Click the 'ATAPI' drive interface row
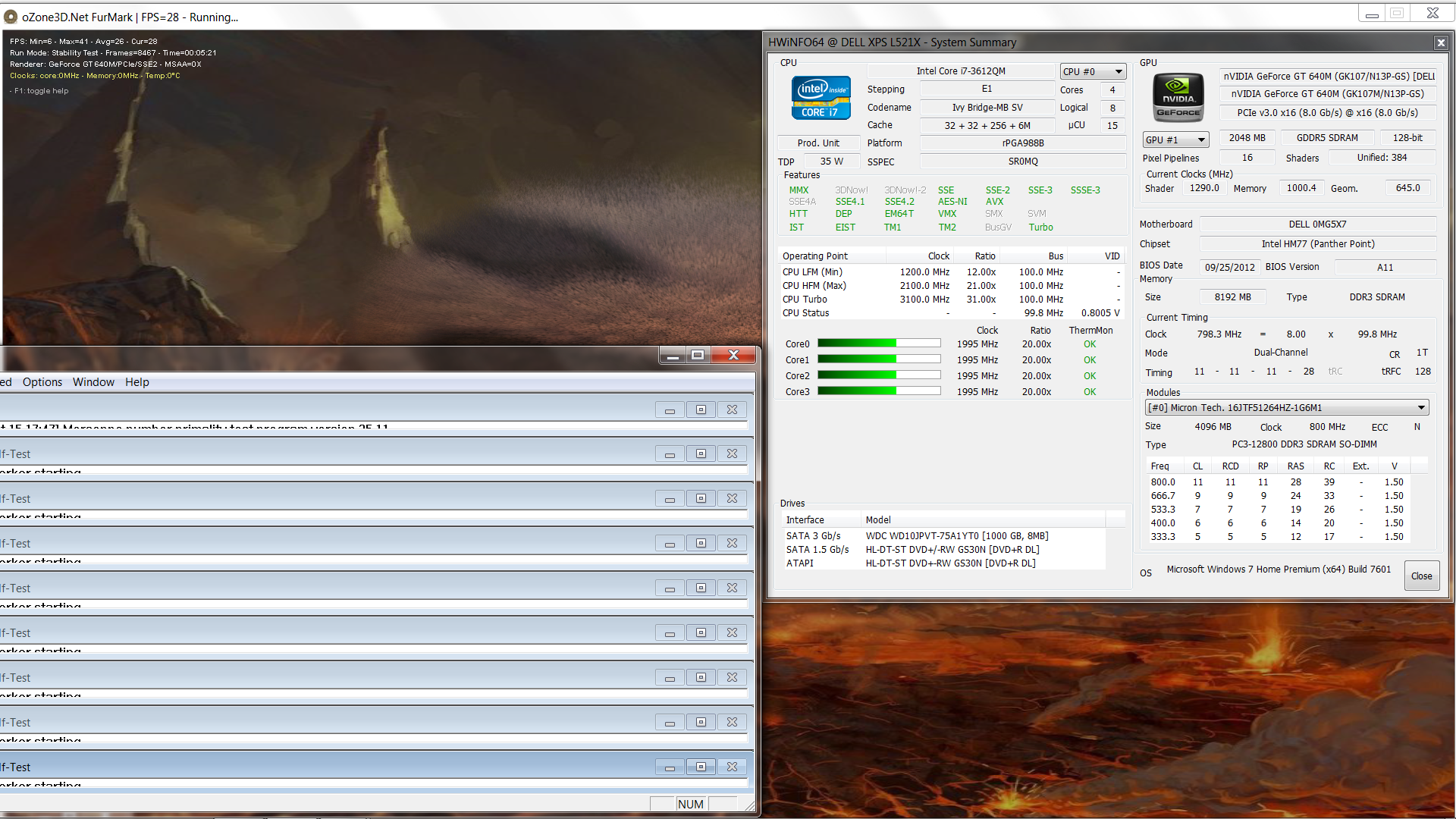Image resolution: width=1456 pixels, height=819 pixels. pos(943,563)
